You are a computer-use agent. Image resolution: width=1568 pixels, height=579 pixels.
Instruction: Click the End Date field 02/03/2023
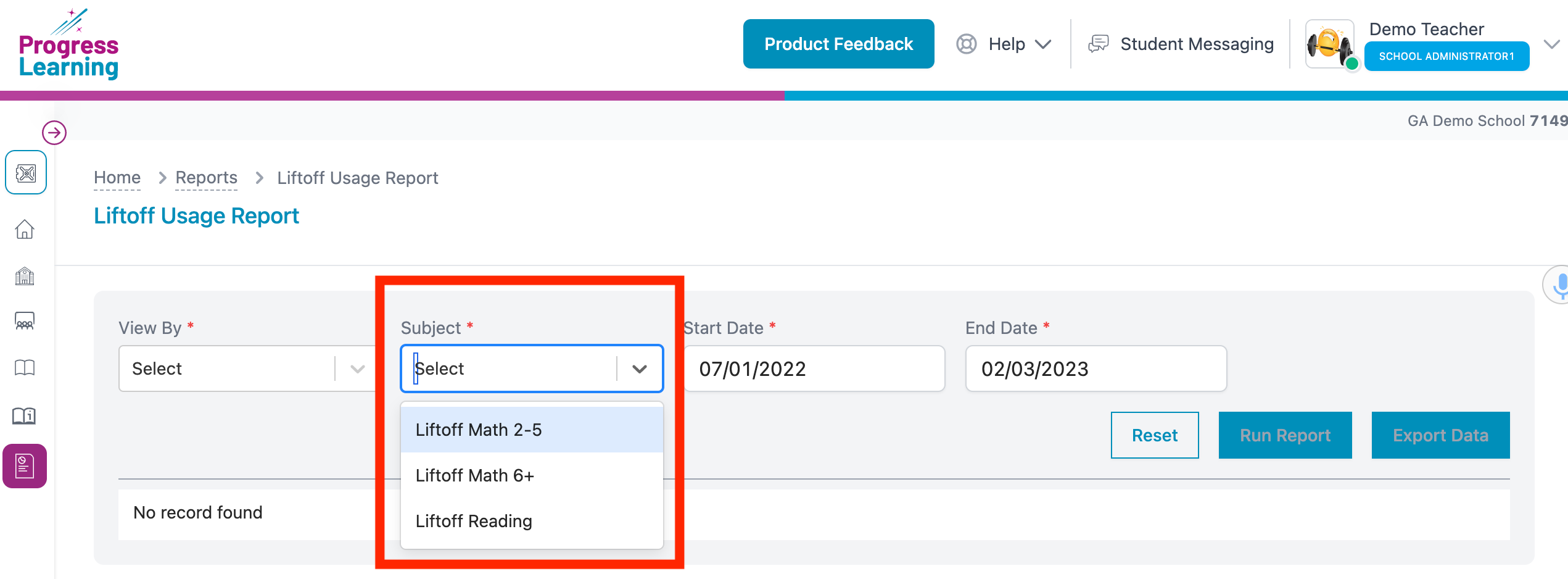1096,369
